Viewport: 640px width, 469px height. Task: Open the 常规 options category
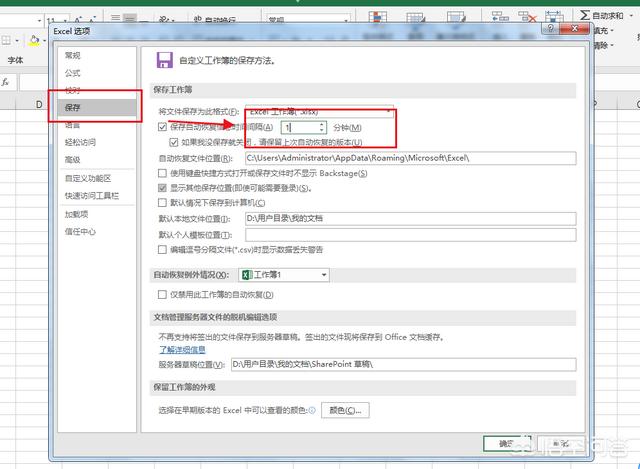point(73,55)
